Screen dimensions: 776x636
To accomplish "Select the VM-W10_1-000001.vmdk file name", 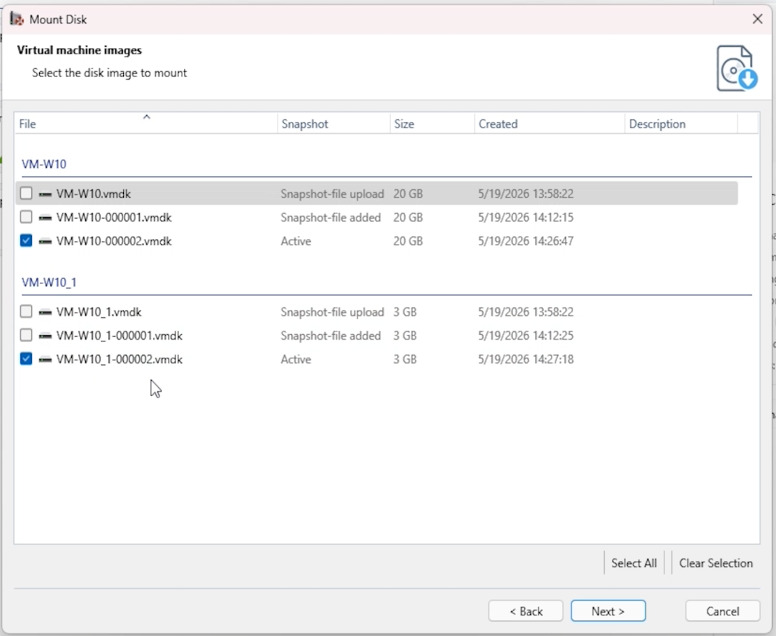I will 119,336.
